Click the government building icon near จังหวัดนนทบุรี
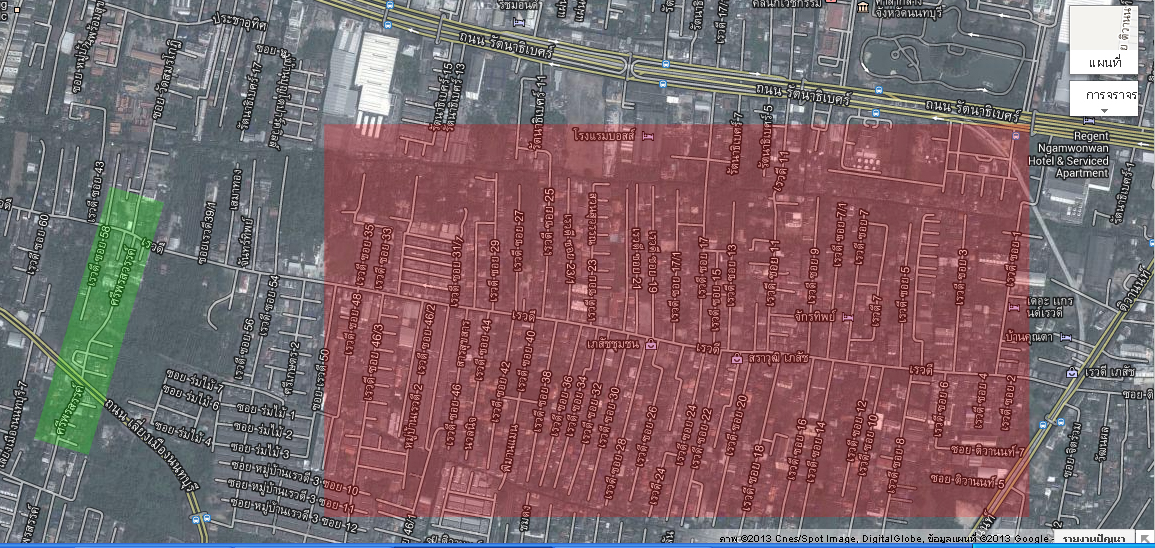 click(x=863, y=8)
